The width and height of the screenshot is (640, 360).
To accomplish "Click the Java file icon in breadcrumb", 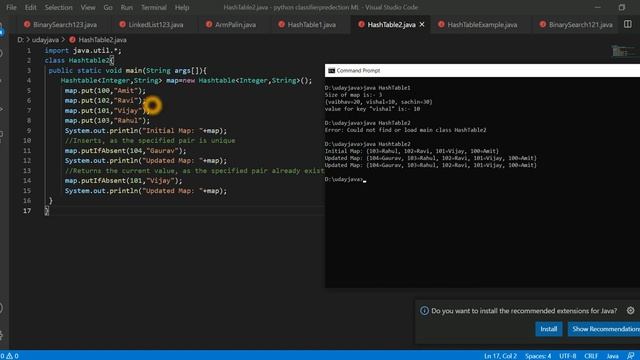I will pos(72,40).
